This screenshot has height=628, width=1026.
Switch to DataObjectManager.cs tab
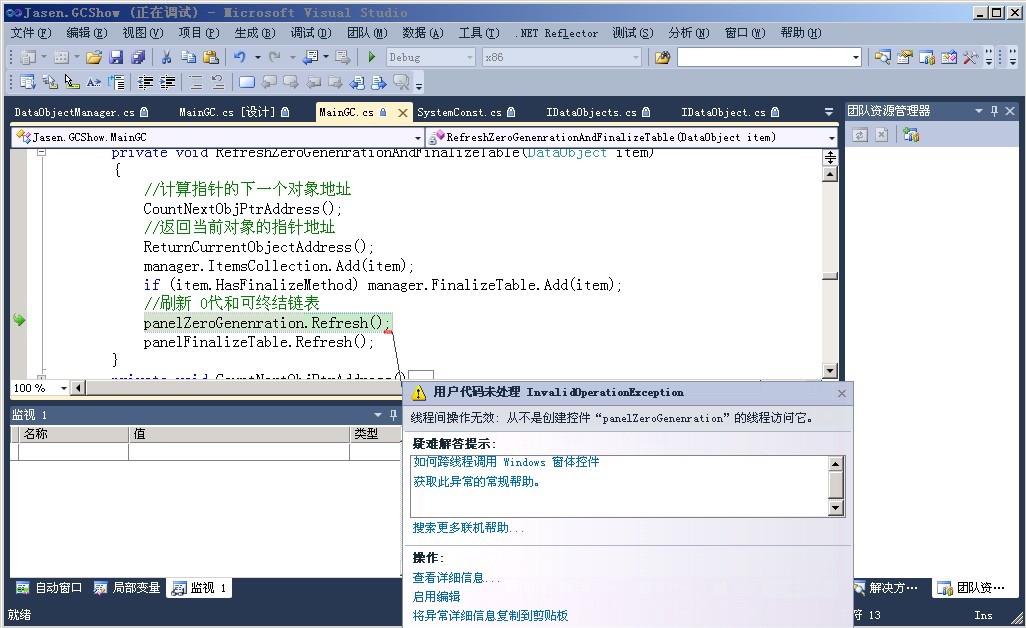(x=81, y=113)
